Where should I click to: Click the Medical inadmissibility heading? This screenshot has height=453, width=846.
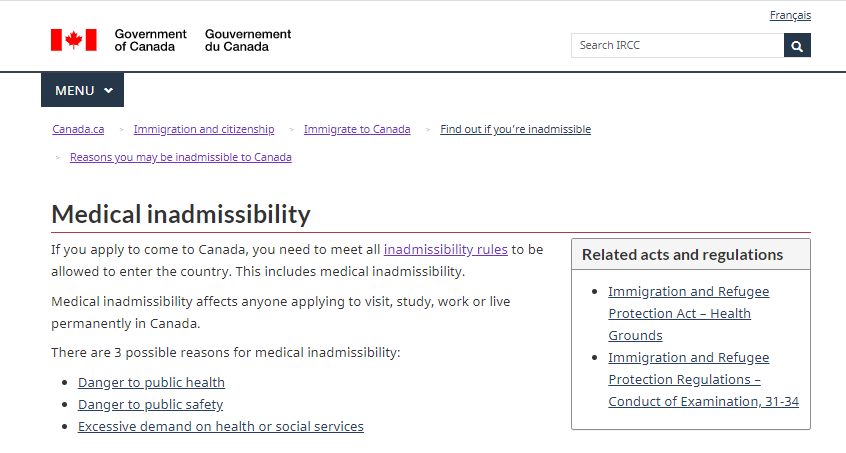[181, 214]
